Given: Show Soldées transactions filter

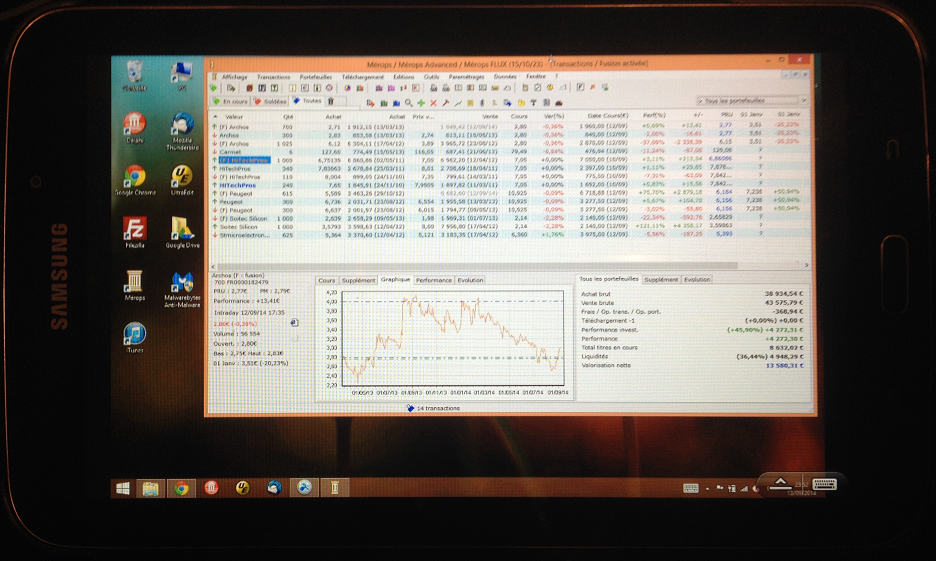Looking at the screenshot, I should (270, 101).
